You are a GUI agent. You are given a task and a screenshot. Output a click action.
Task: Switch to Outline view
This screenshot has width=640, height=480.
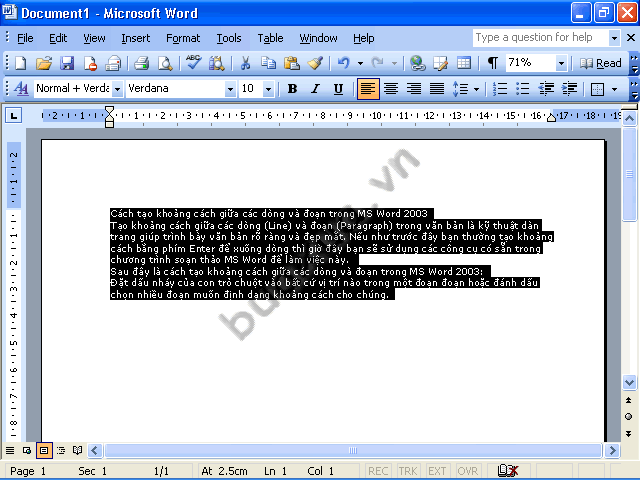pos(61,450)
